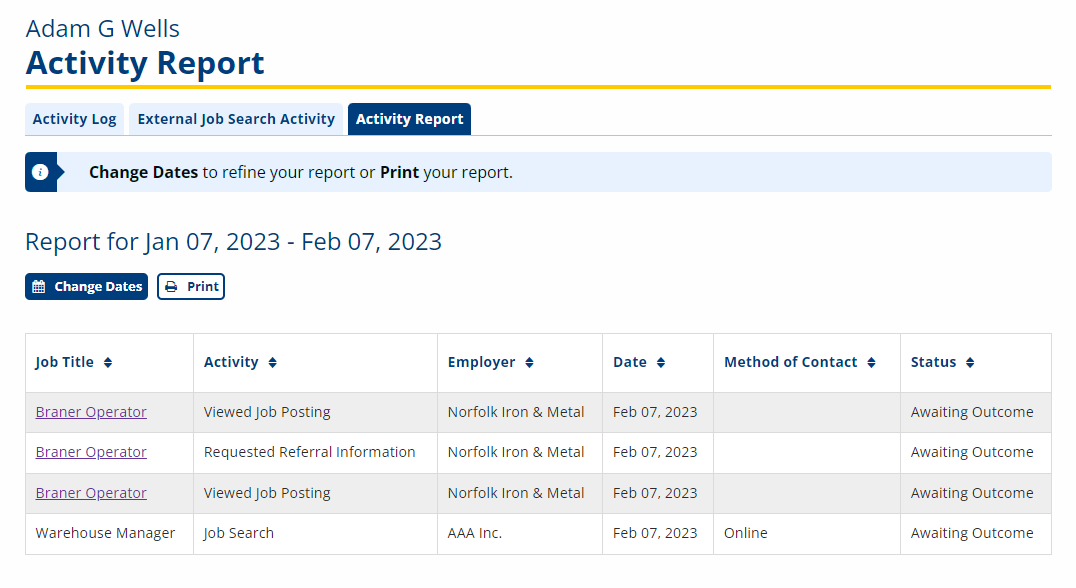Click the sort icon next to Employer
Screen dimensions: 1076x588
click(529, 362)
